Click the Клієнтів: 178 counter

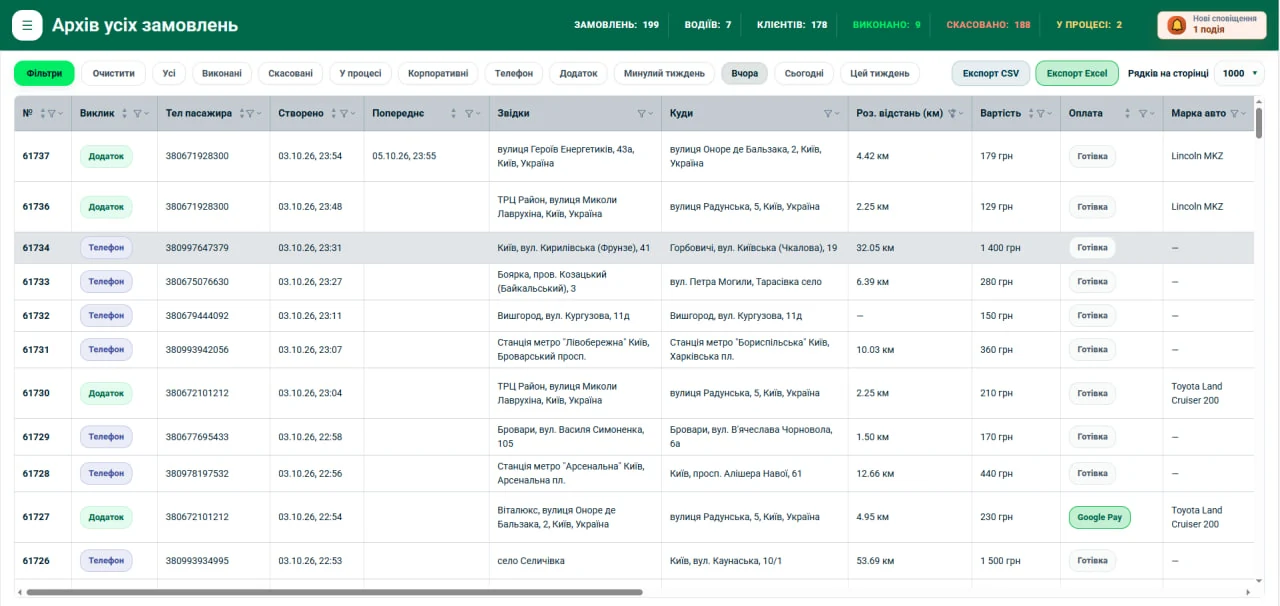(792, 25)
